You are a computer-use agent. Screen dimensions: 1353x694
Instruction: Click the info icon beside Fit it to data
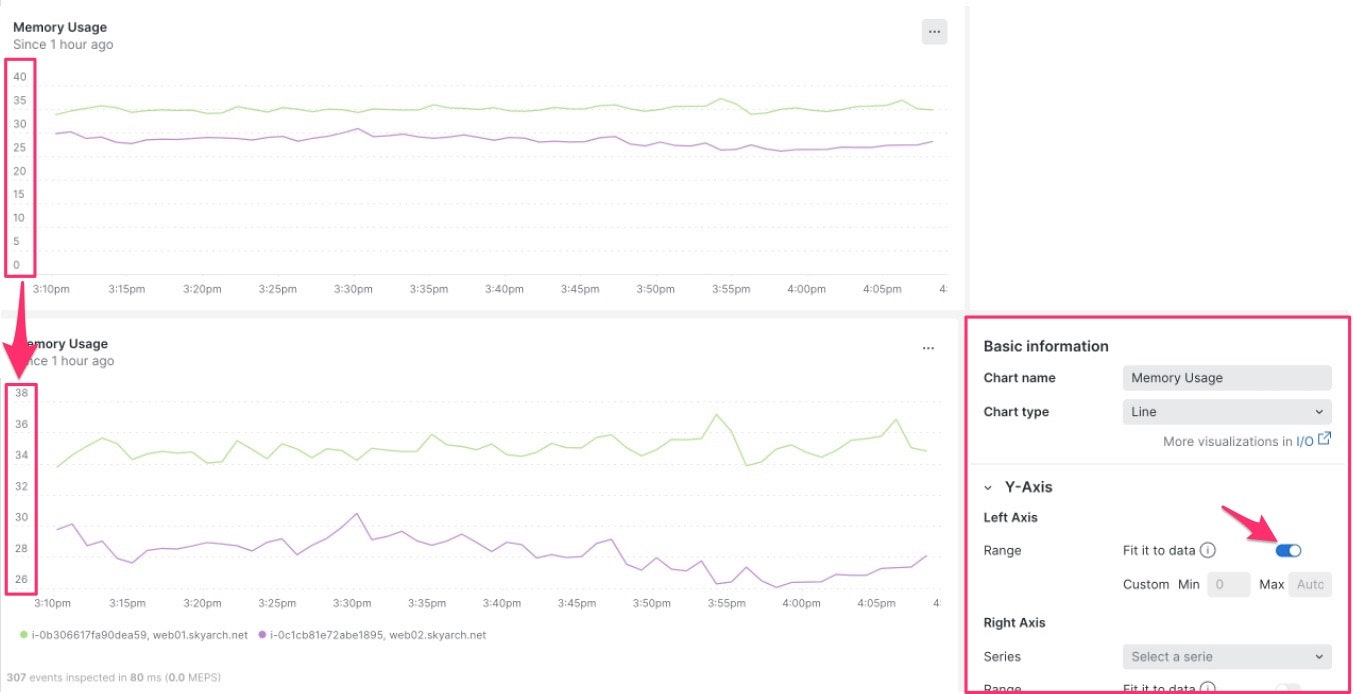click(x=1208, y=550)
